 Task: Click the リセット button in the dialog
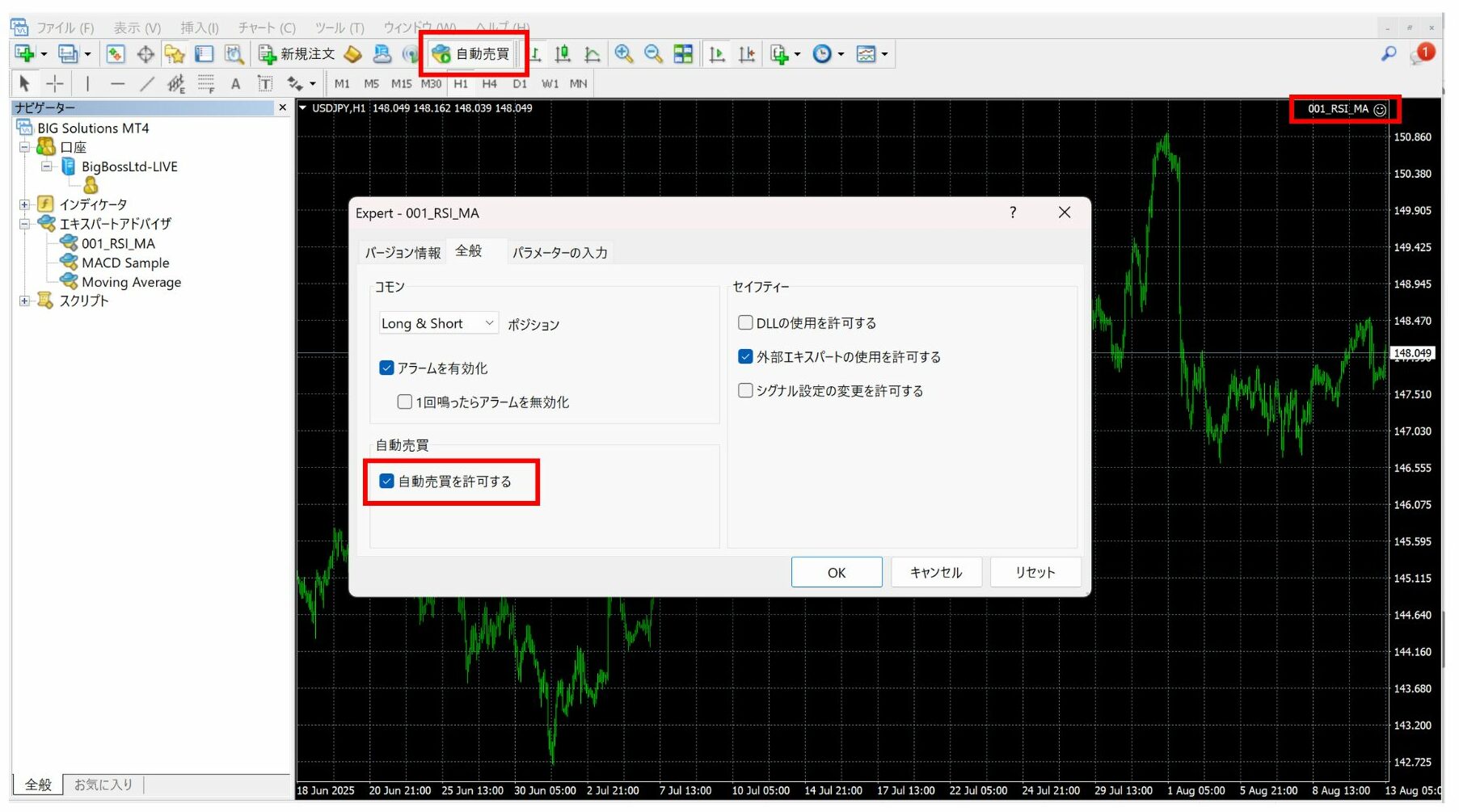(1035, 572)
